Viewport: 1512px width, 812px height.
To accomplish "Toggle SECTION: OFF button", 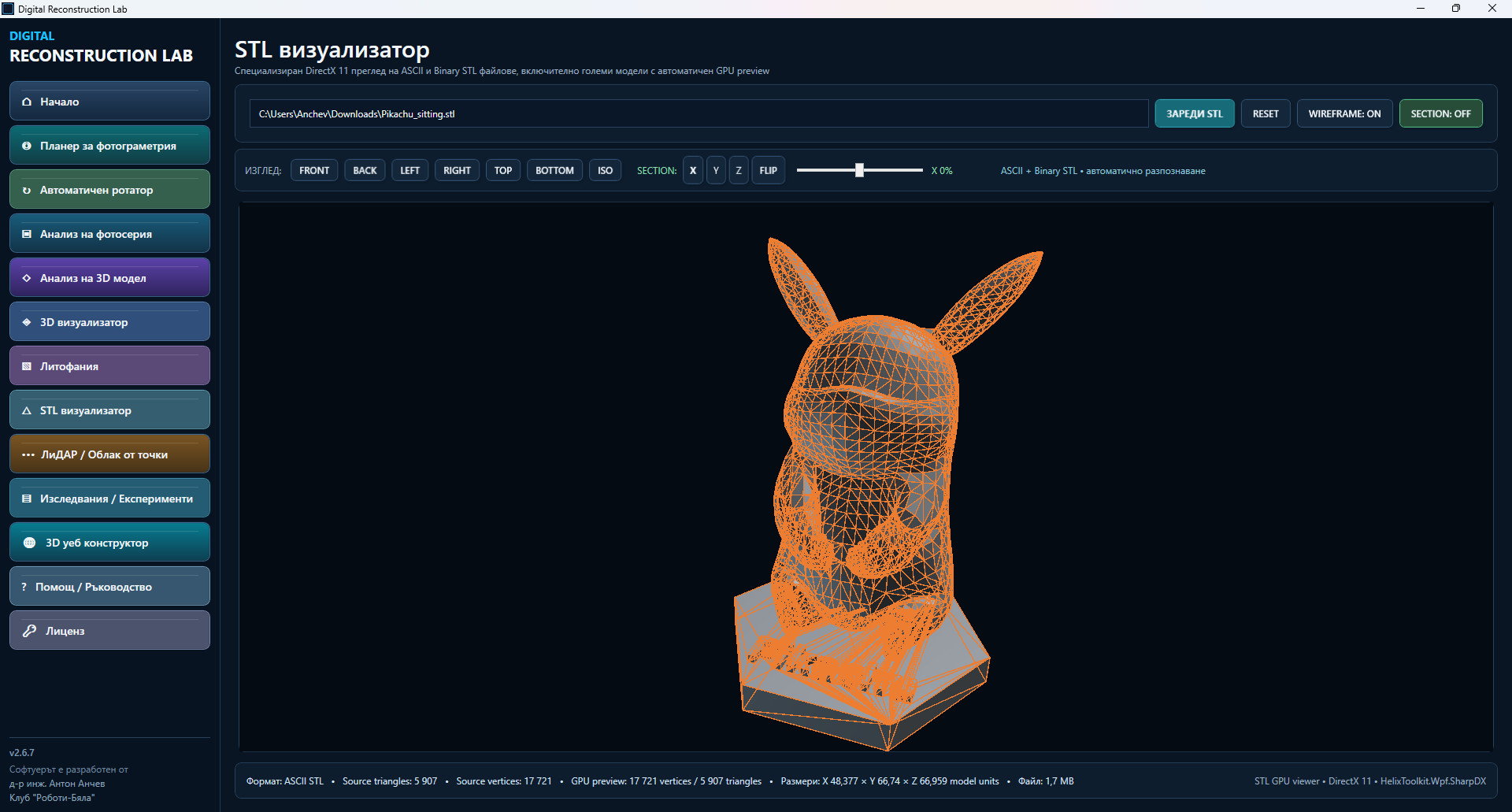I will coord(1440,113).
